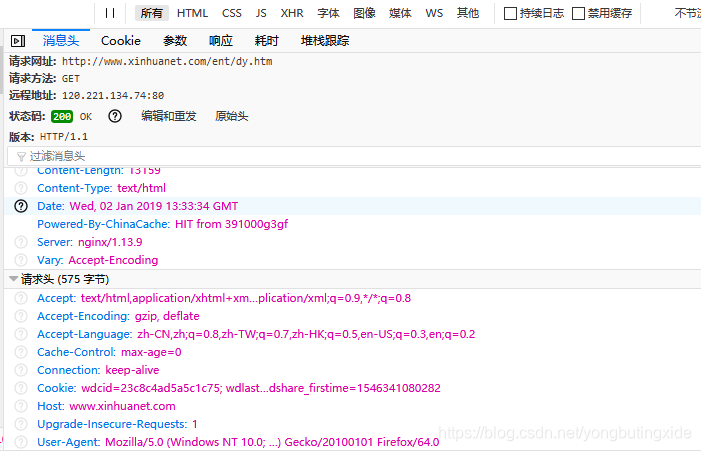Filter requests by WS
This screenshot has width=701, height=451.
click(x=434, y=13)
